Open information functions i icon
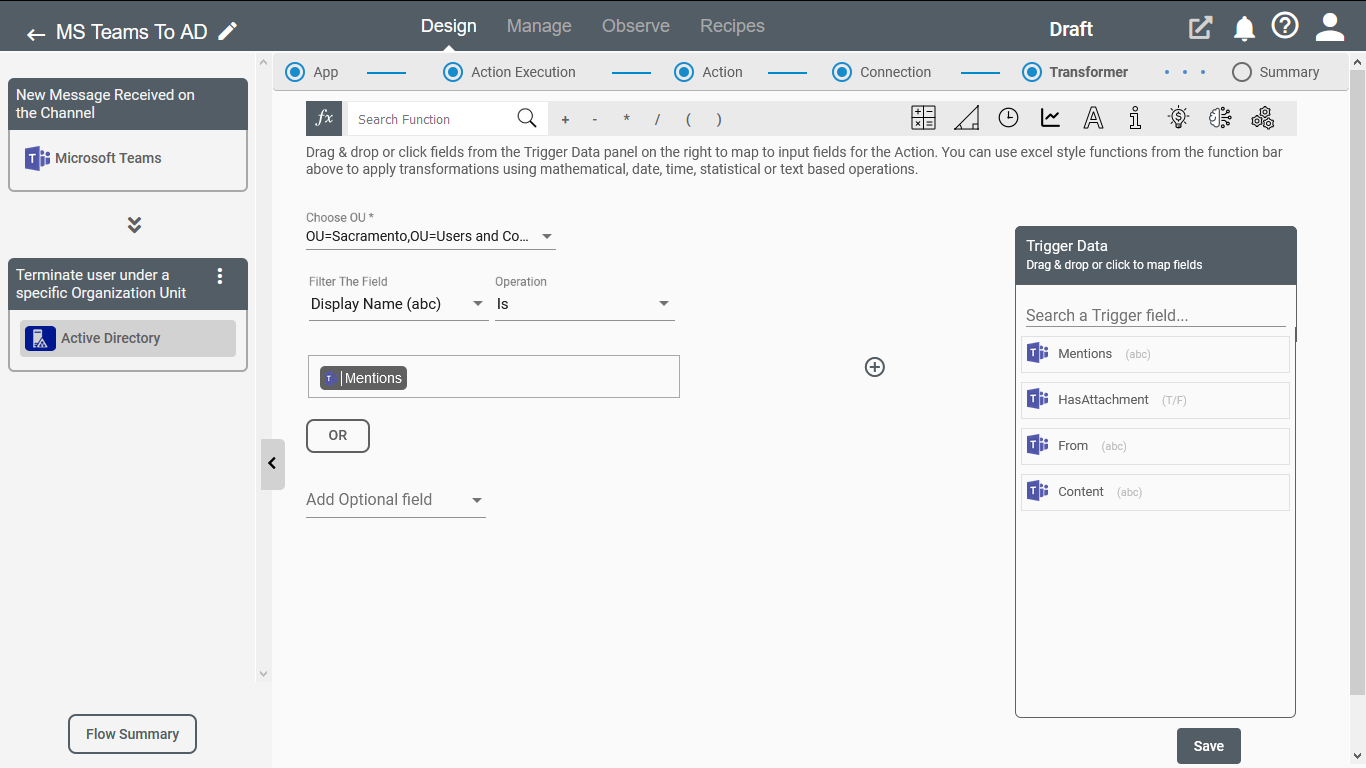The height and width of the screenshot is (768, 1366). click(1135, 118)
